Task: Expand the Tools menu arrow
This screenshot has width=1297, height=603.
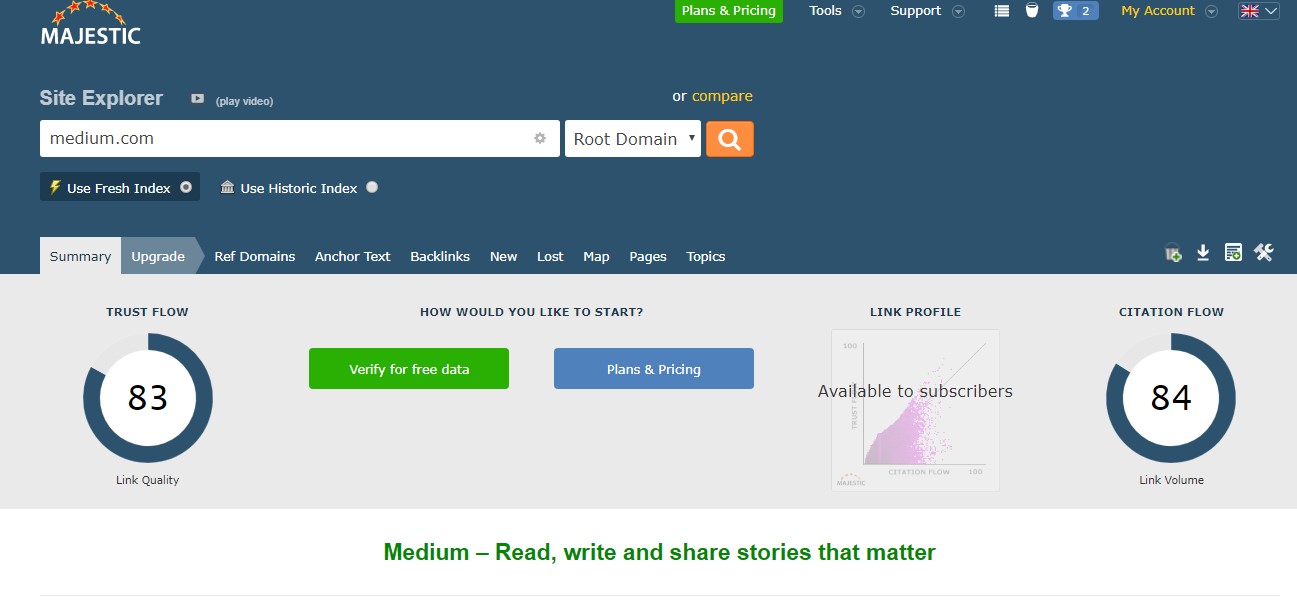Action: tap(858, 12)
